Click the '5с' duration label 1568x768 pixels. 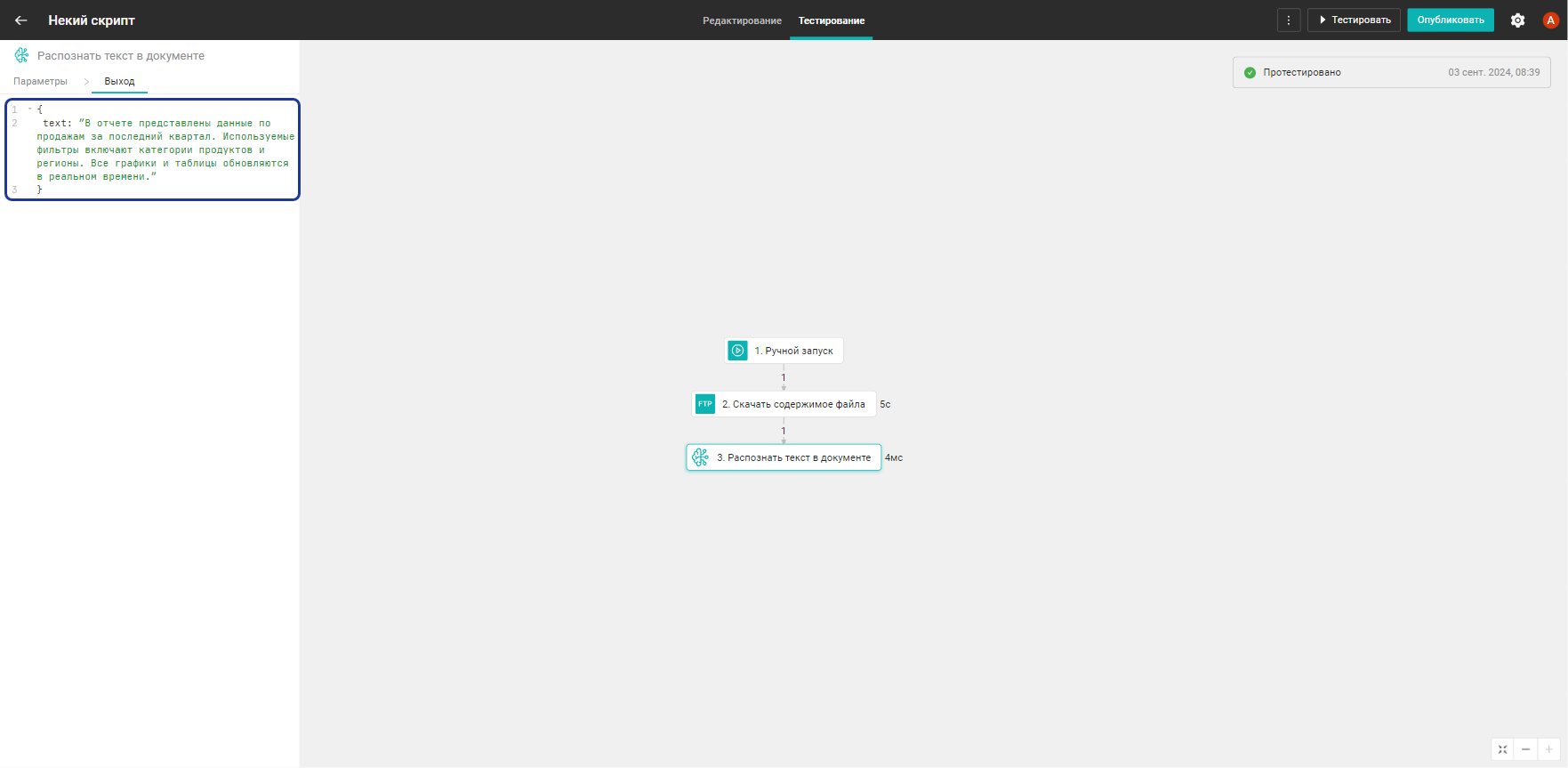click(x=885, y=404)
